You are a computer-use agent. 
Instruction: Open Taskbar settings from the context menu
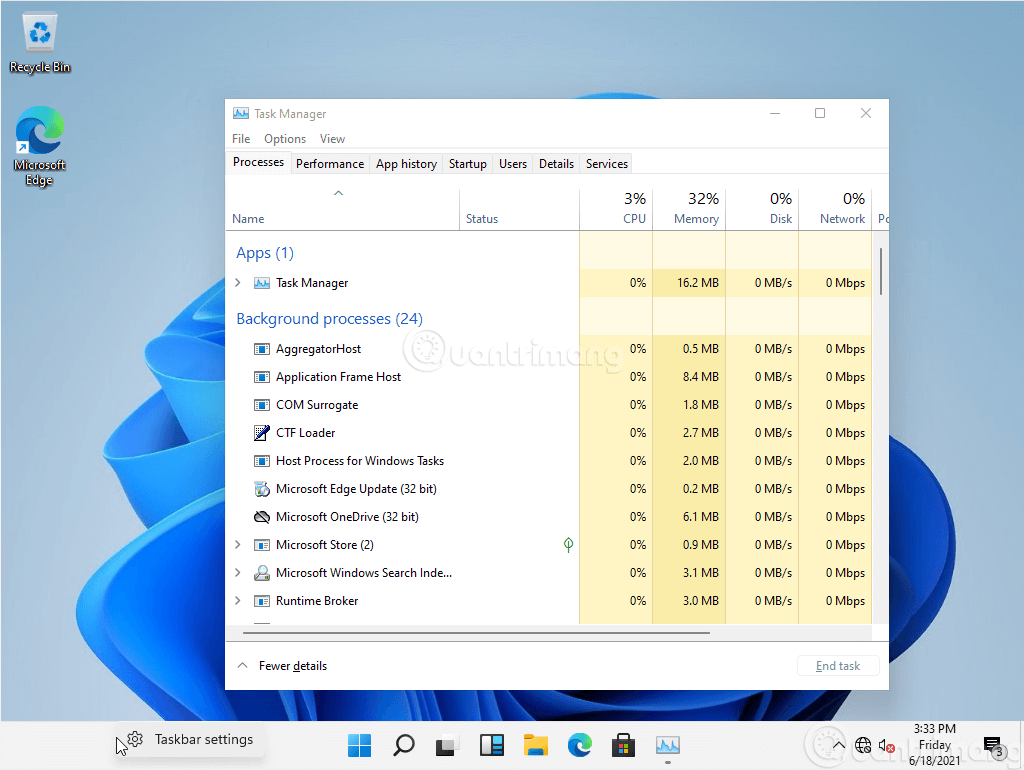[x=204, y=738]
